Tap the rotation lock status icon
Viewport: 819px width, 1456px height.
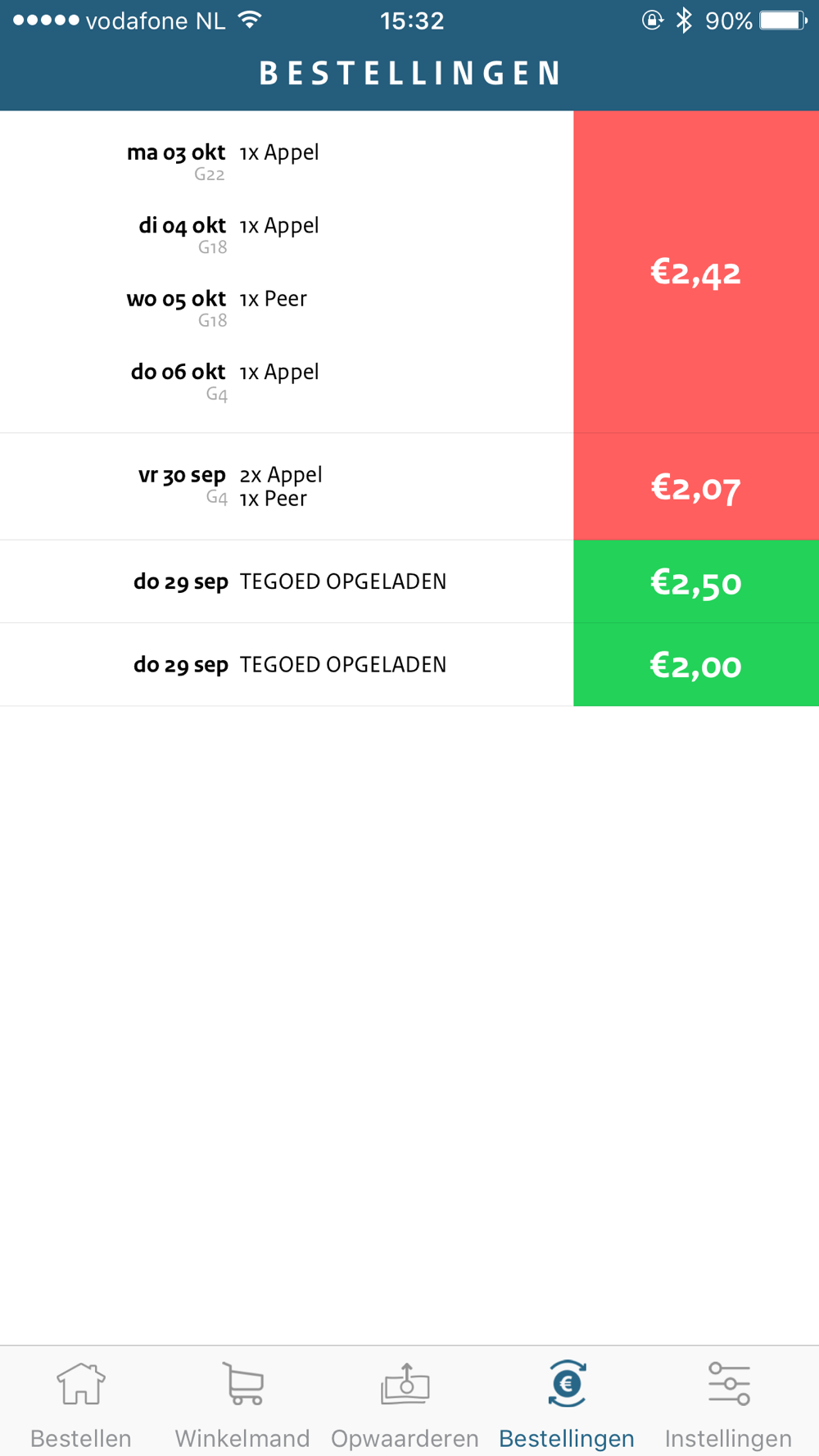(x=652, y=20)
